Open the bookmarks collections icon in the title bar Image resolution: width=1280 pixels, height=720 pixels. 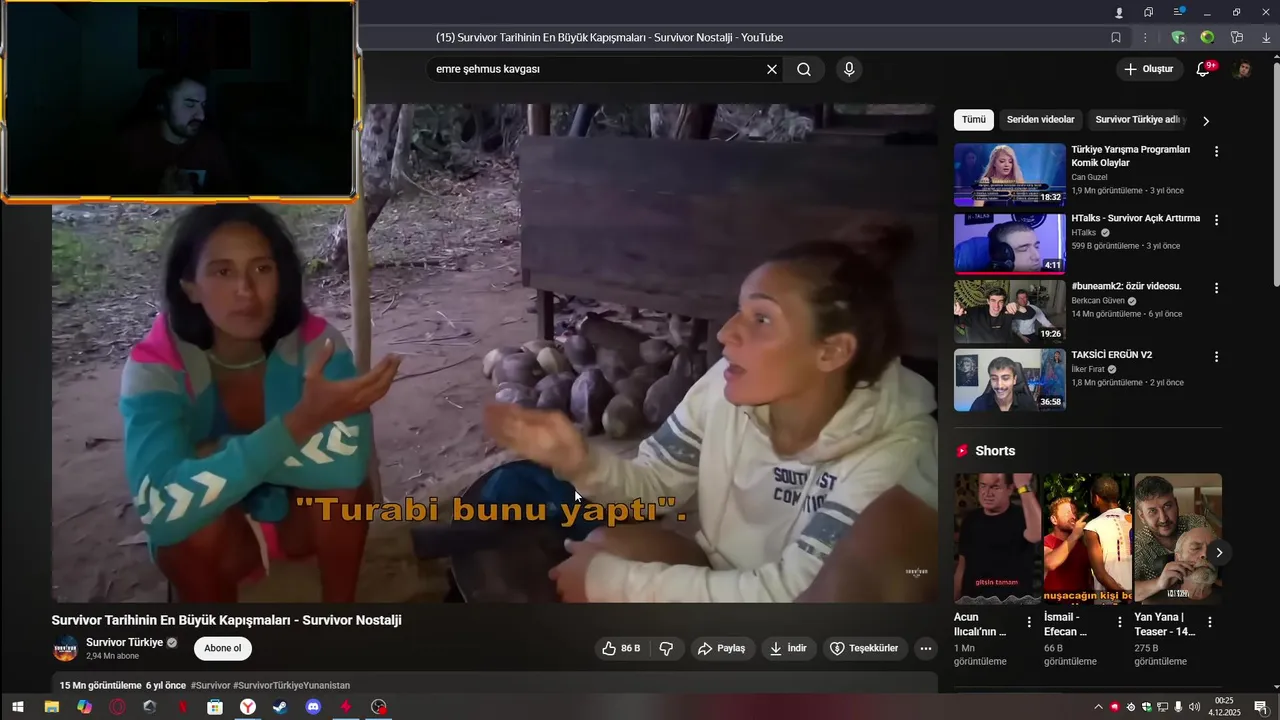pyautogui.click(x=1149, y=12)
